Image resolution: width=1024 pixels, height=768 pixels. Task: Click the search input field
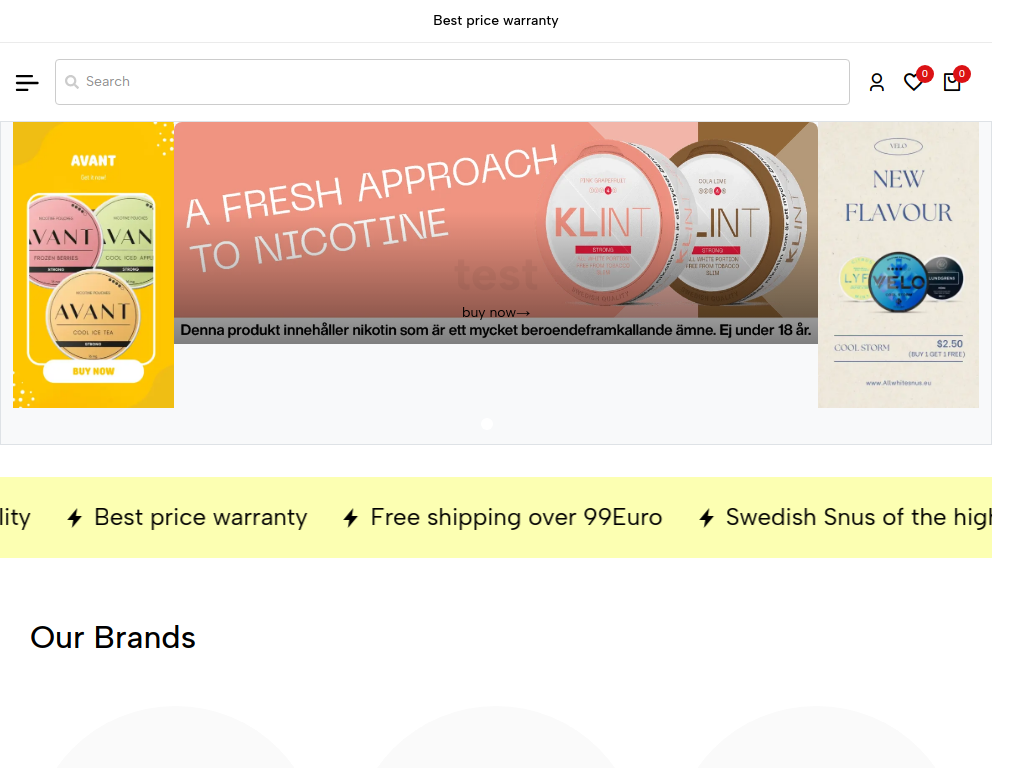(452, 82)
